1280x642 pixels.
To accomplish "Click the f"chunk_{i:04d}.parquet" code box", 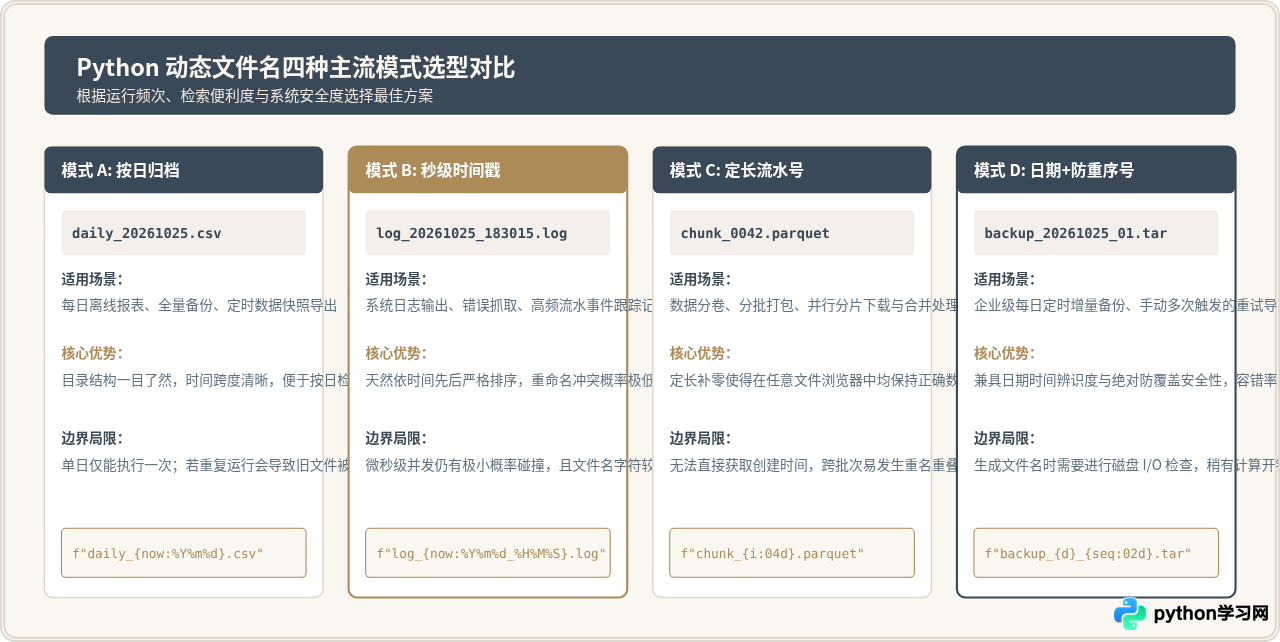I will pyautogui.click(x=792, y=553).
